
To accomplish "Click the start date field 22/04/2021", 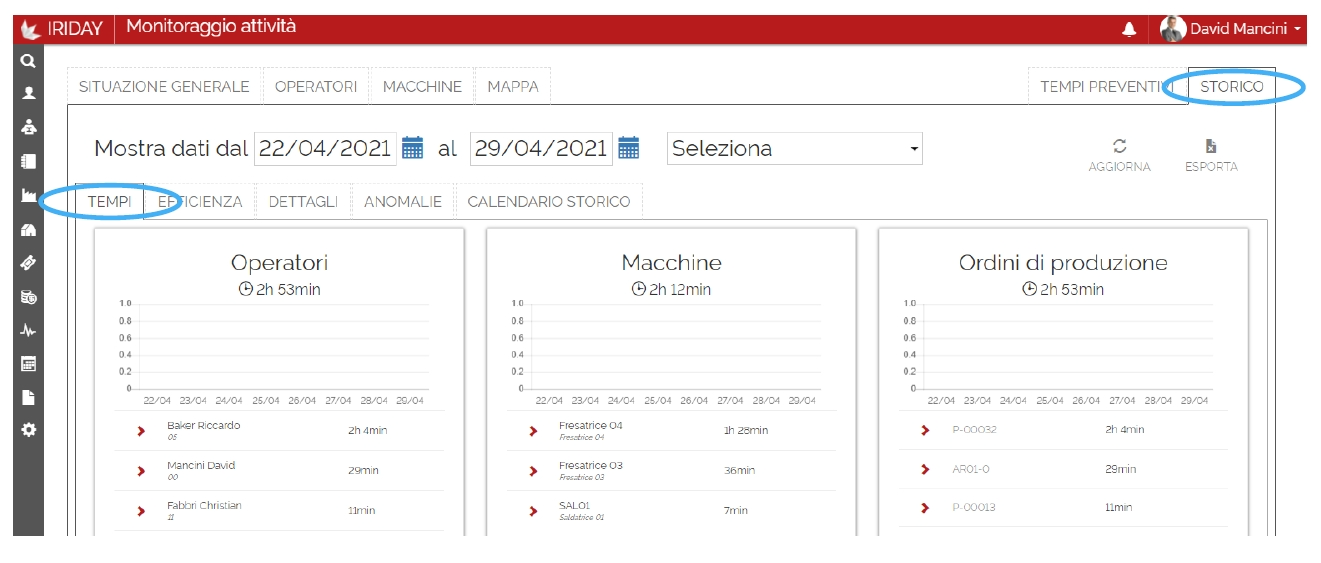I will tap(325, 149).
